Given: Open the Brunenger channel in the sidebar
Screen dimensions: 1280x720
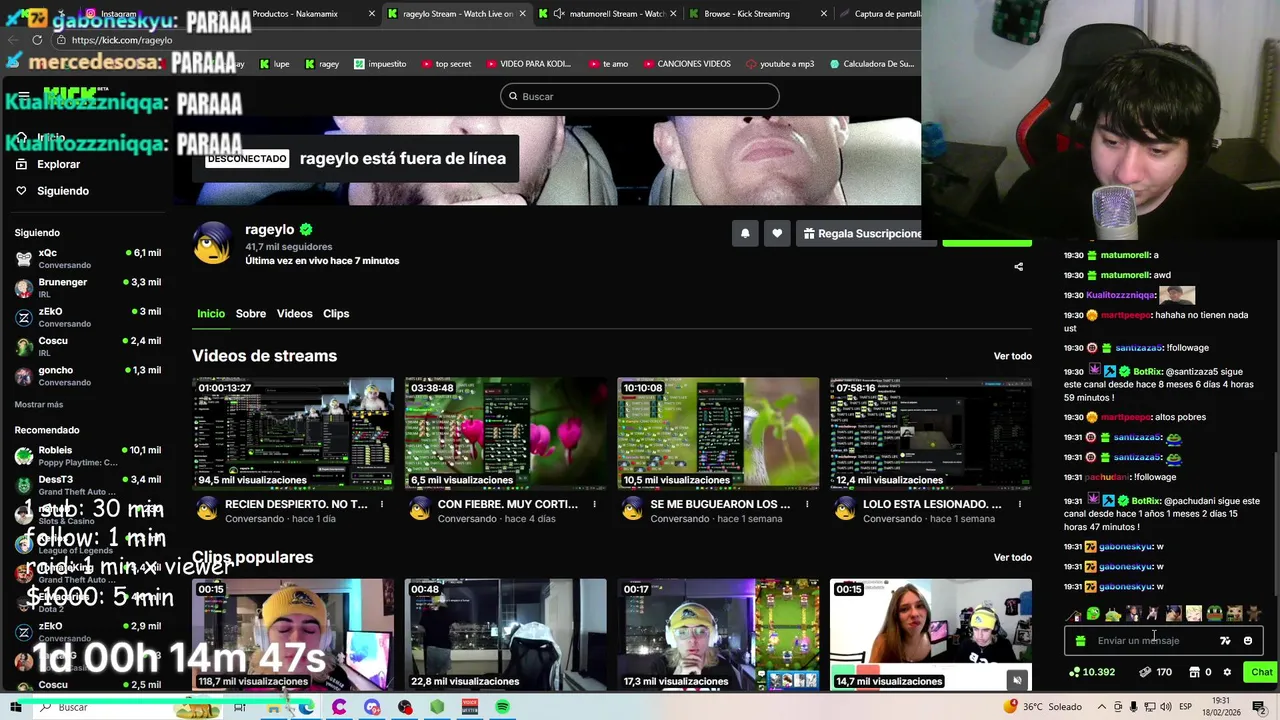Looking at the screenshot, I should pos(88,287).
